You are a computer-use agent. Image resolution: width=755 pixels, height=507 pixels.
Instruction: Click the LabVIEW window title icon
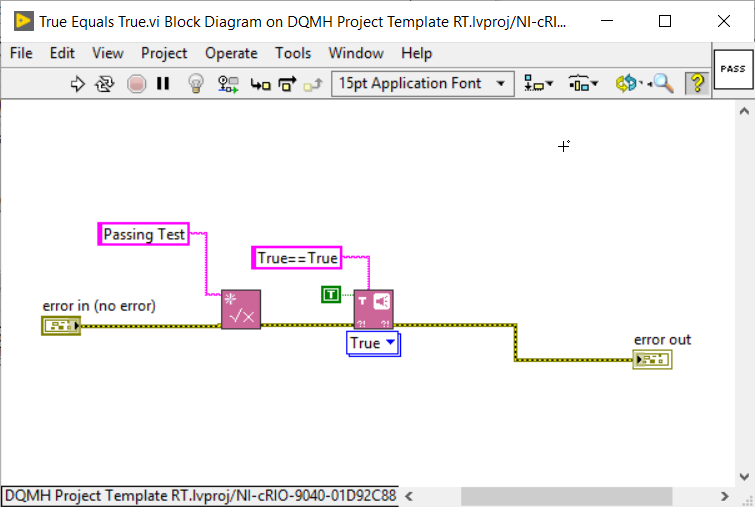[24, 22]
